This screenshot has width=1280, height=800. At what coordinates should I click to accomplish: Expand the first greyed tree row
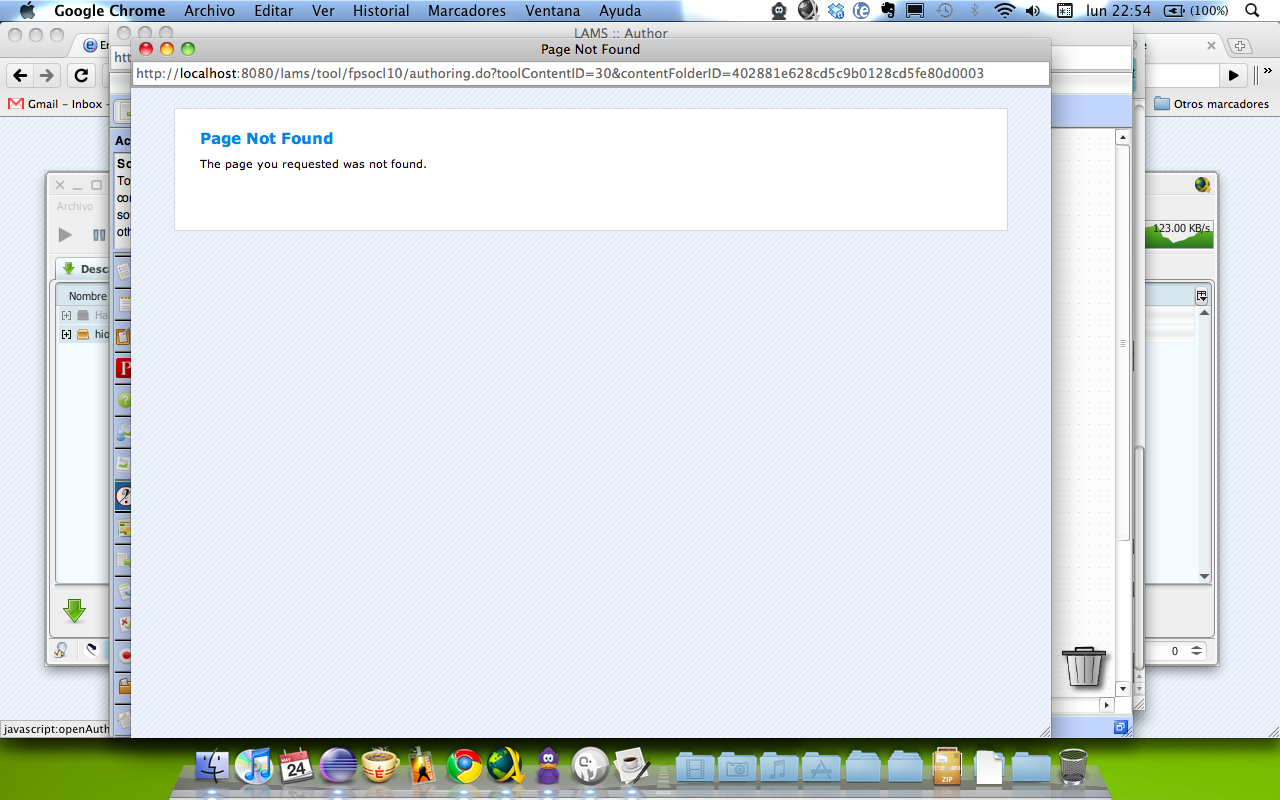click(66, 315)
